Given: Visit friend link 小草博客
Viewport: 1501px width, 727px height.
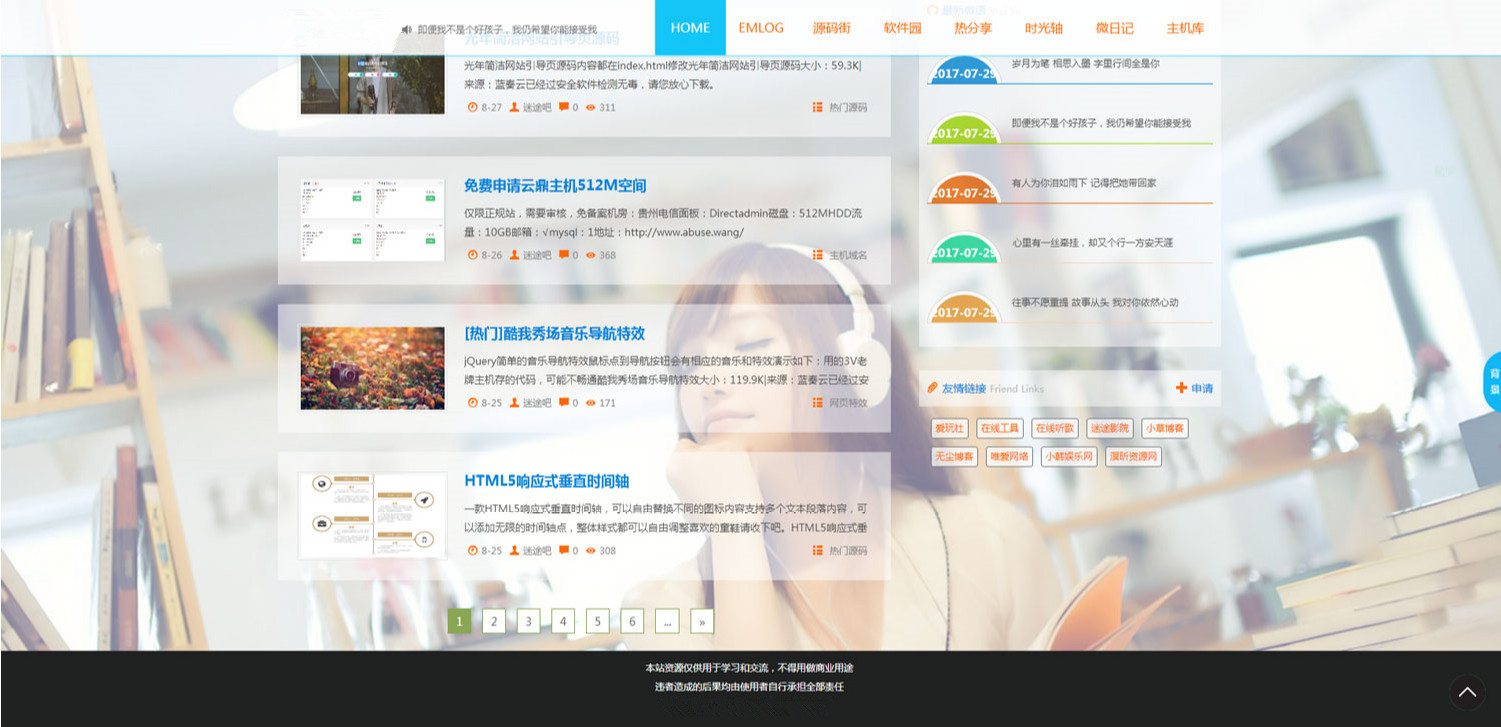Looking at the screenshot, I should point(1165,428).
